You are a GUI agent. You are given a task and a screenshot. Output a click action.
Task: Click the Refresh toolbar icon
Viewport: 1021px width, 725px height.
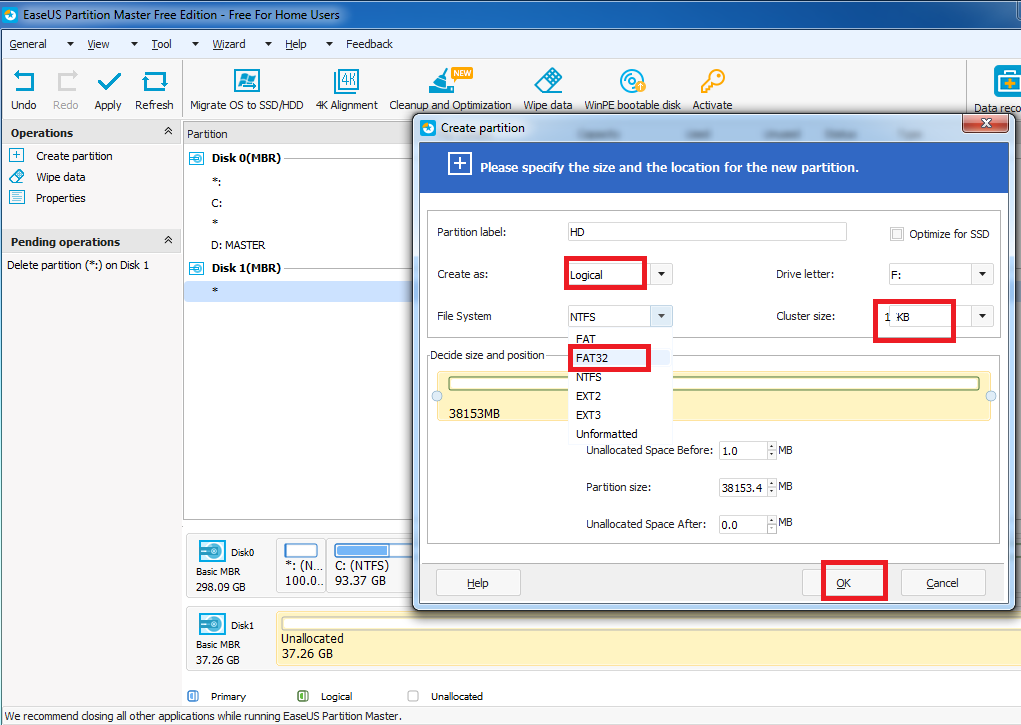point(154,82)
